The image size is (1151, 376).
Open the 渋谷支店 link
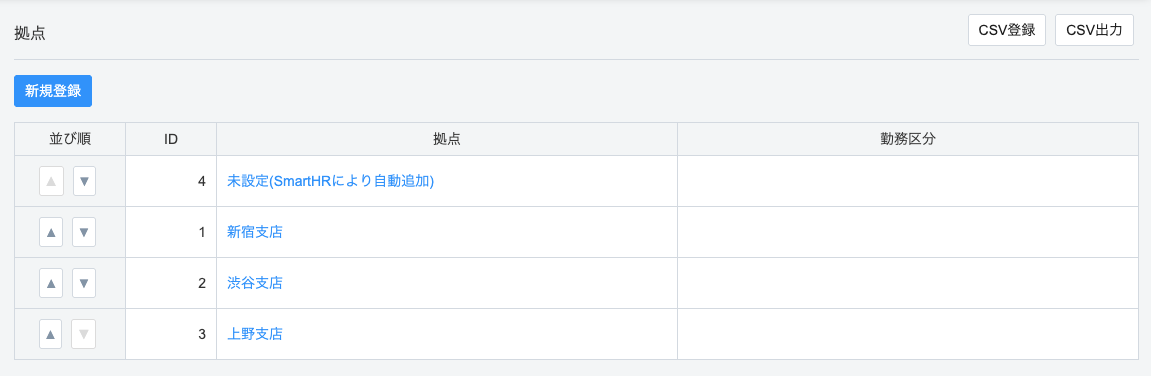click(x=255, y=283)
